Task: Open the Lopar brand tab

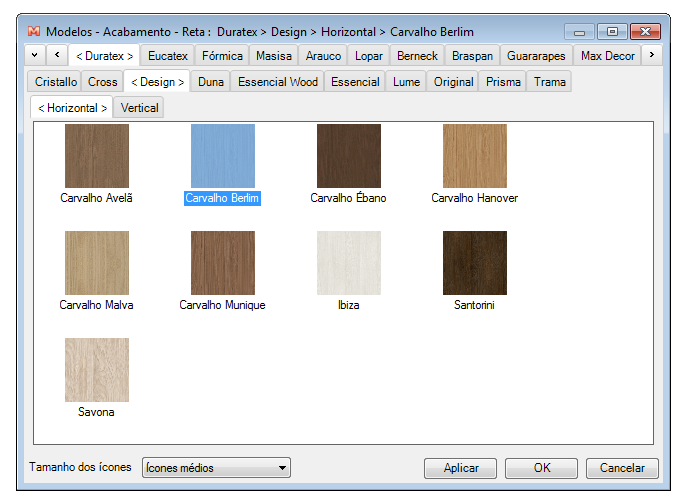Action: pyautogui.click(x=369, y=56)
